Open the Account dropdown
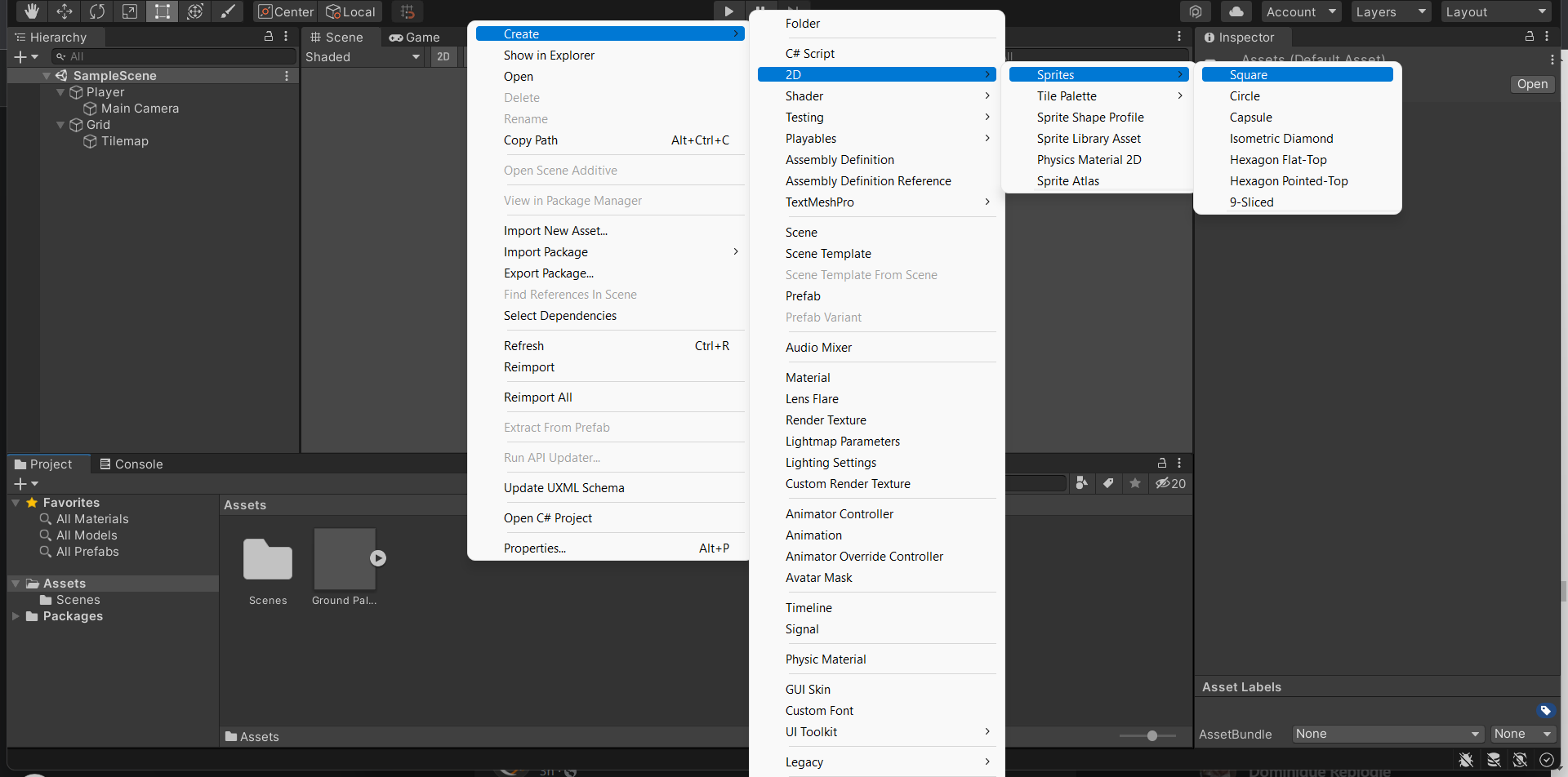1568x777 pixels. click(x=1301, y=11)
